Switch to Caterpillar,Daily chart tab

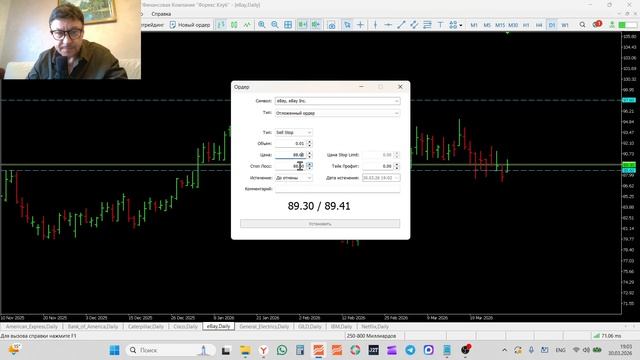[146, 327]
